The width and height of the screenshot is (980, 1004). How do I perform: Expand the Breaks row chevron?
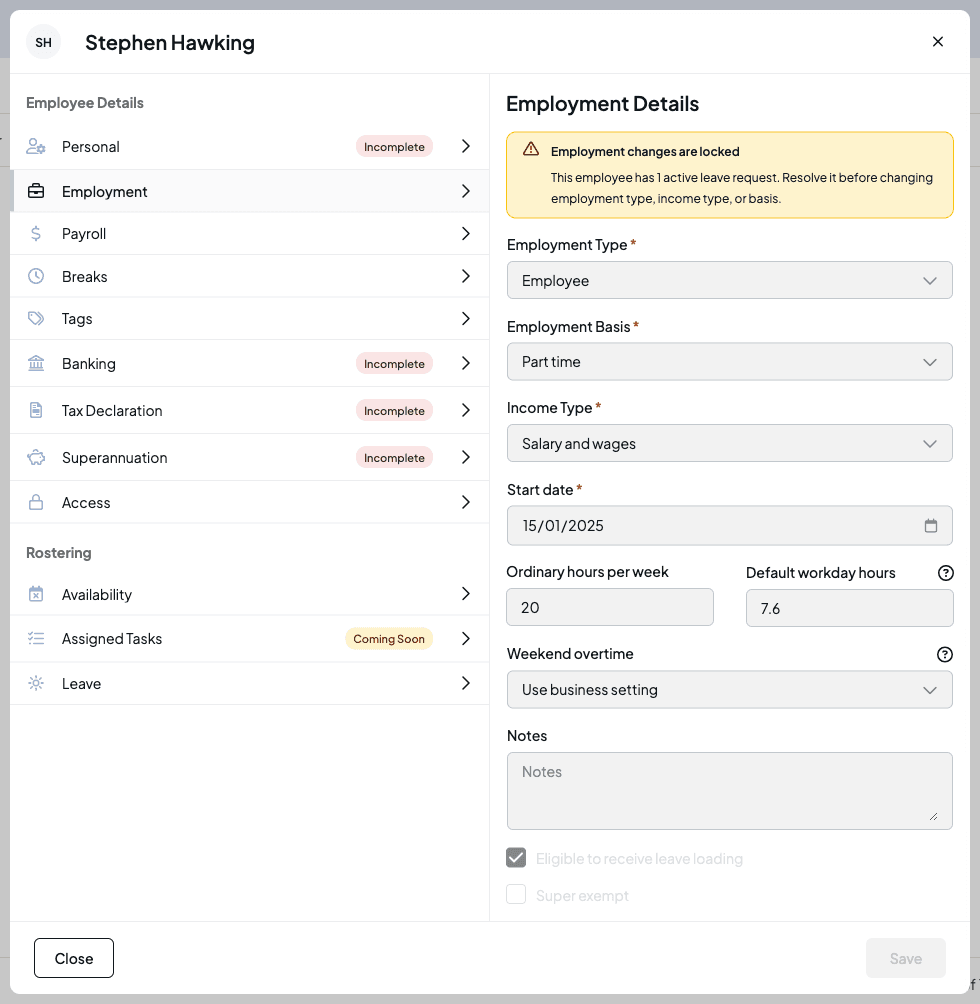tap(466, 276)
